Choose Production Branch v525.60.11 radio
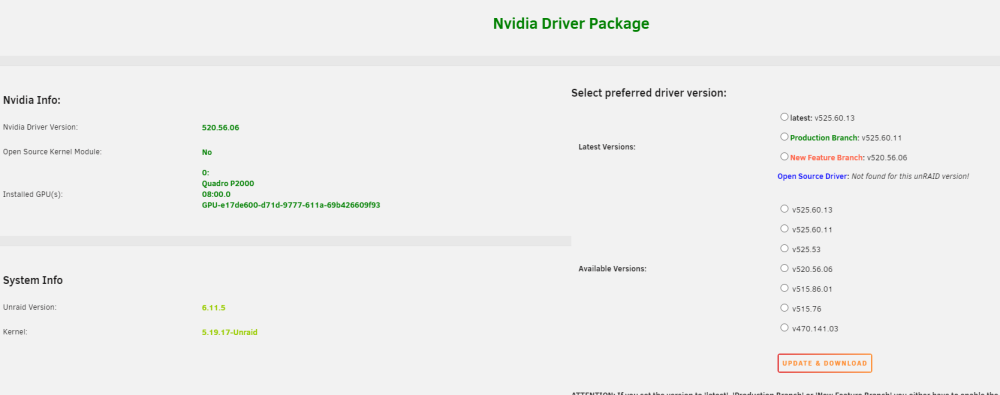Screen dimensions: 1000x395 coord(784,137)
